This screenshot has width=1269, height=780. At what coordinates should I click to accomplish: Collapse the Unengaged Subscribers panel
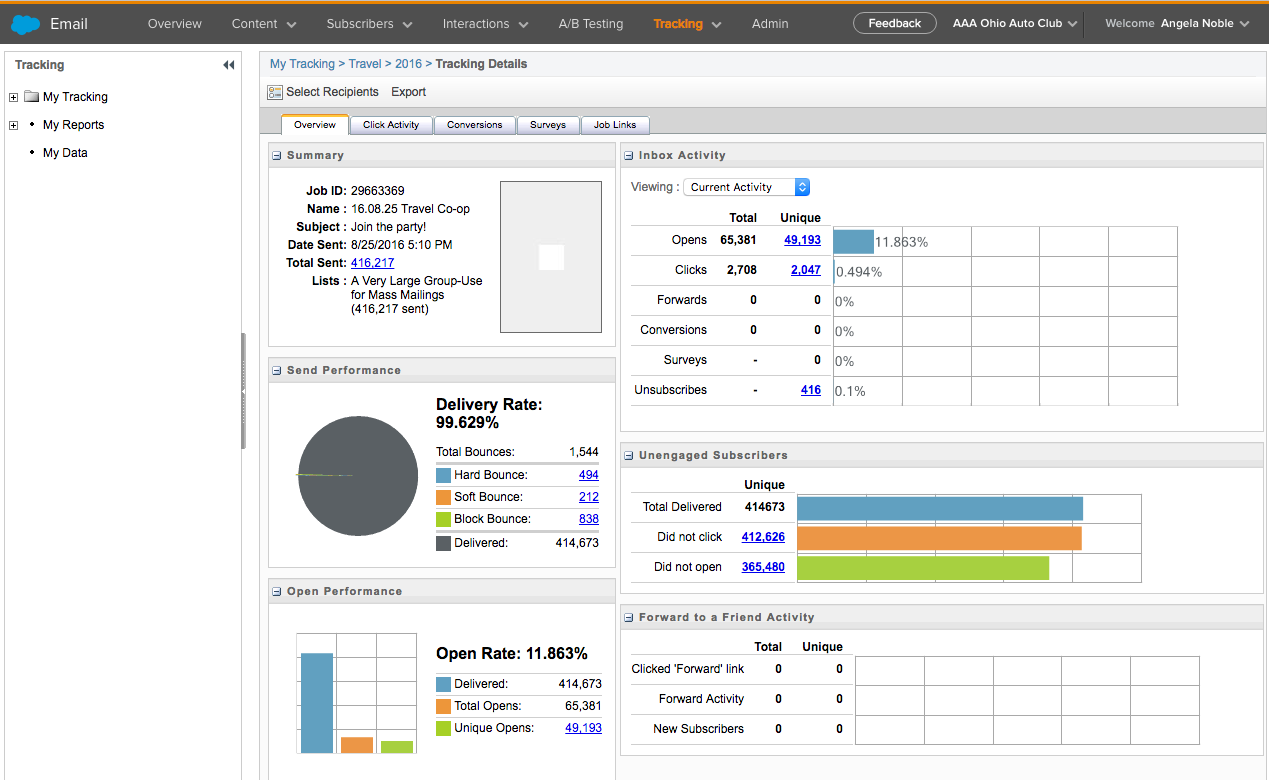[x=629, y=456]
